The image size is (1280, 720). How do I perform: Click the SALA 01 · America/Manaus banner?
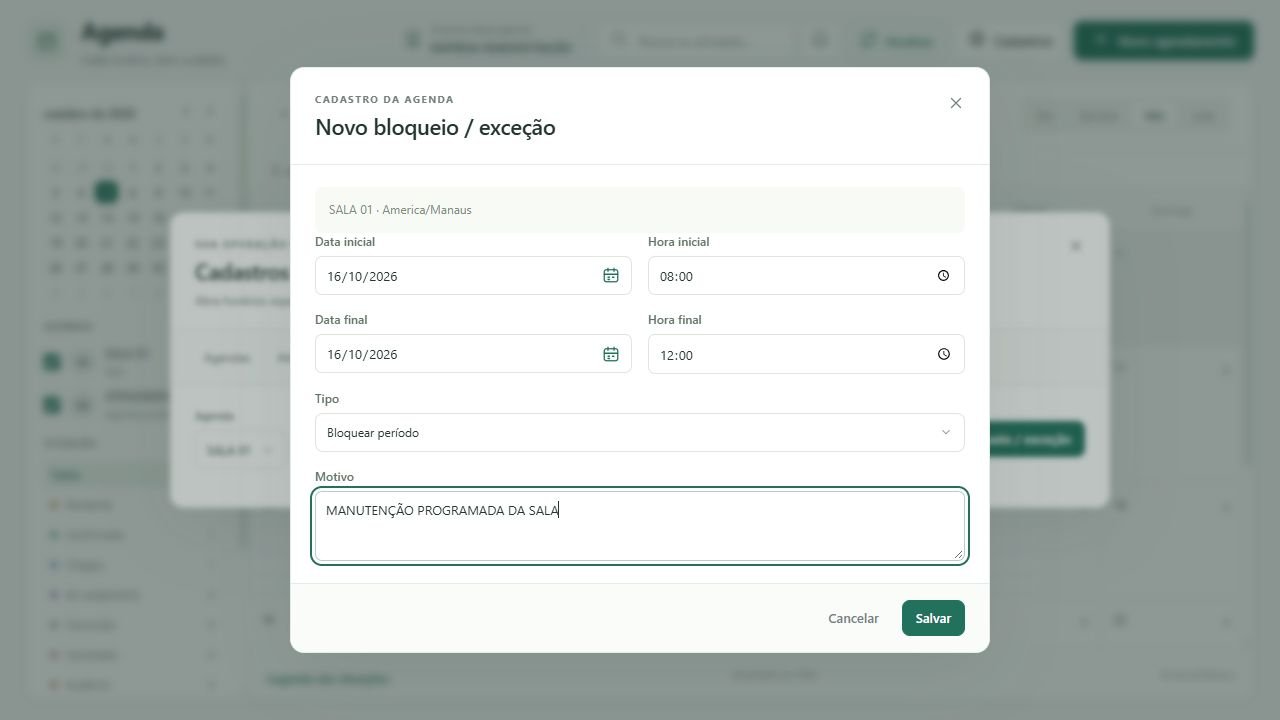tap(640, 210)
